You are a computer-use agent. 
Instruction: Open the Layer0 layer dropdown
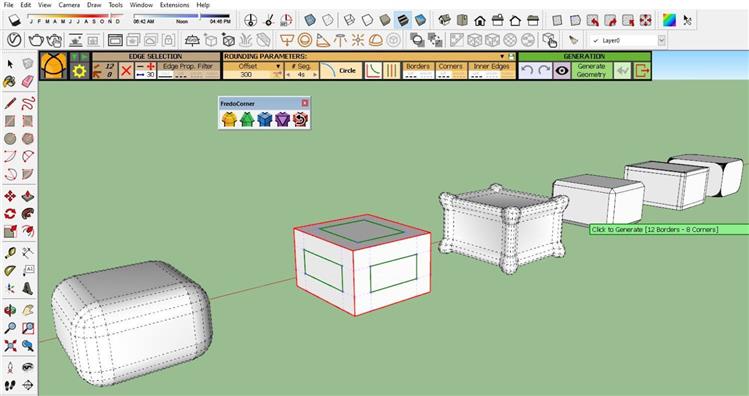click(662, 41)
